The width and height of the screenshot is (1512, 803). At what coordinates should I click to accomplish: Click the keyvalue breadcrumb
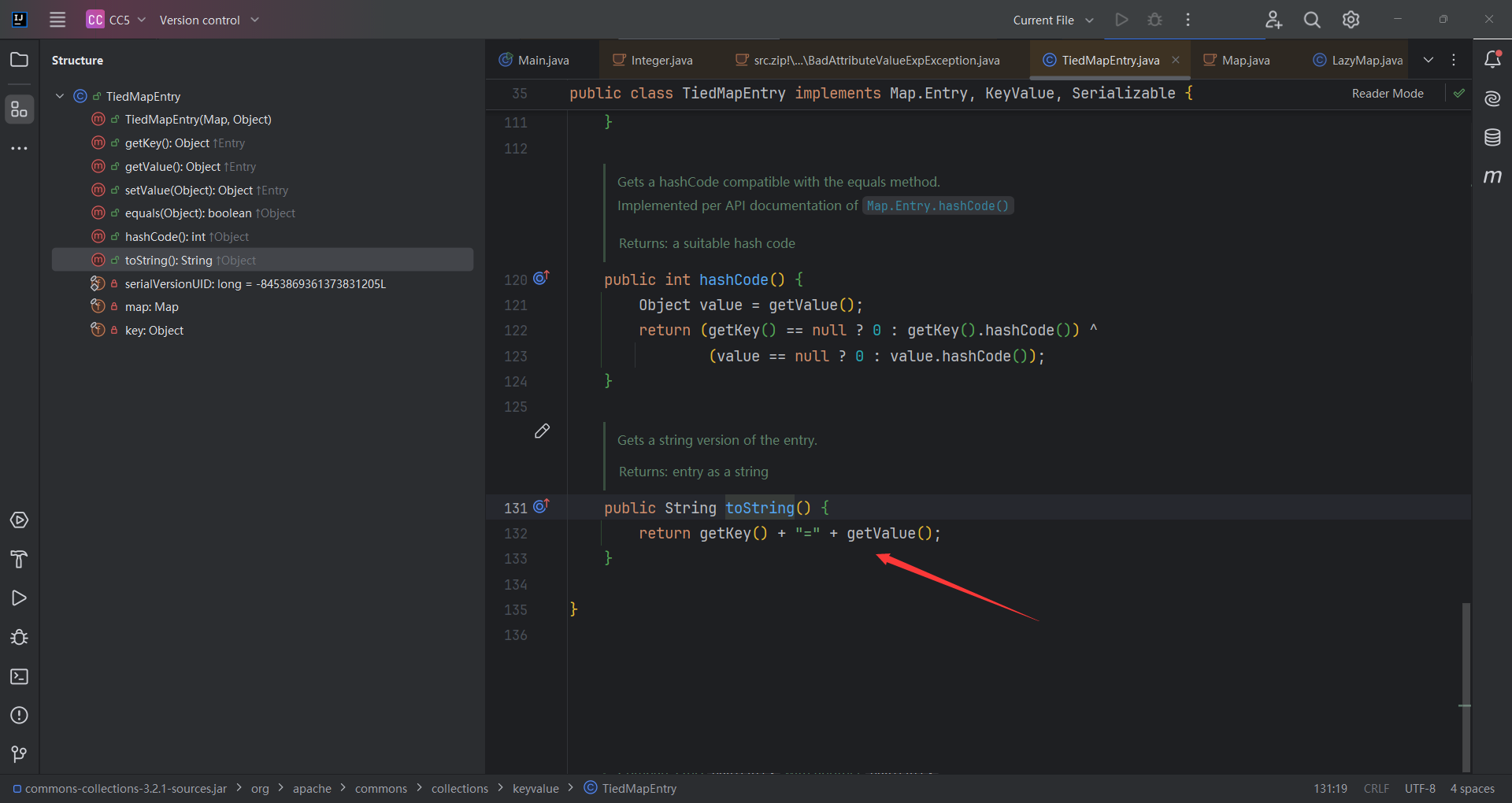coord(535,788)
